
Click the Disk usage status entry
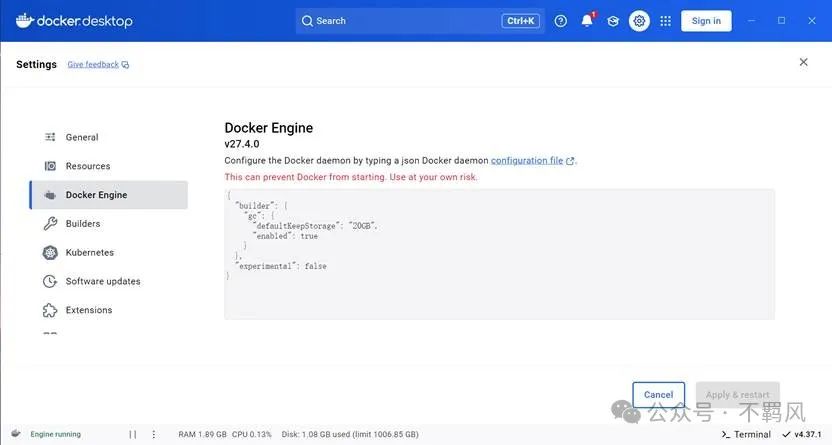coord(350,434)
